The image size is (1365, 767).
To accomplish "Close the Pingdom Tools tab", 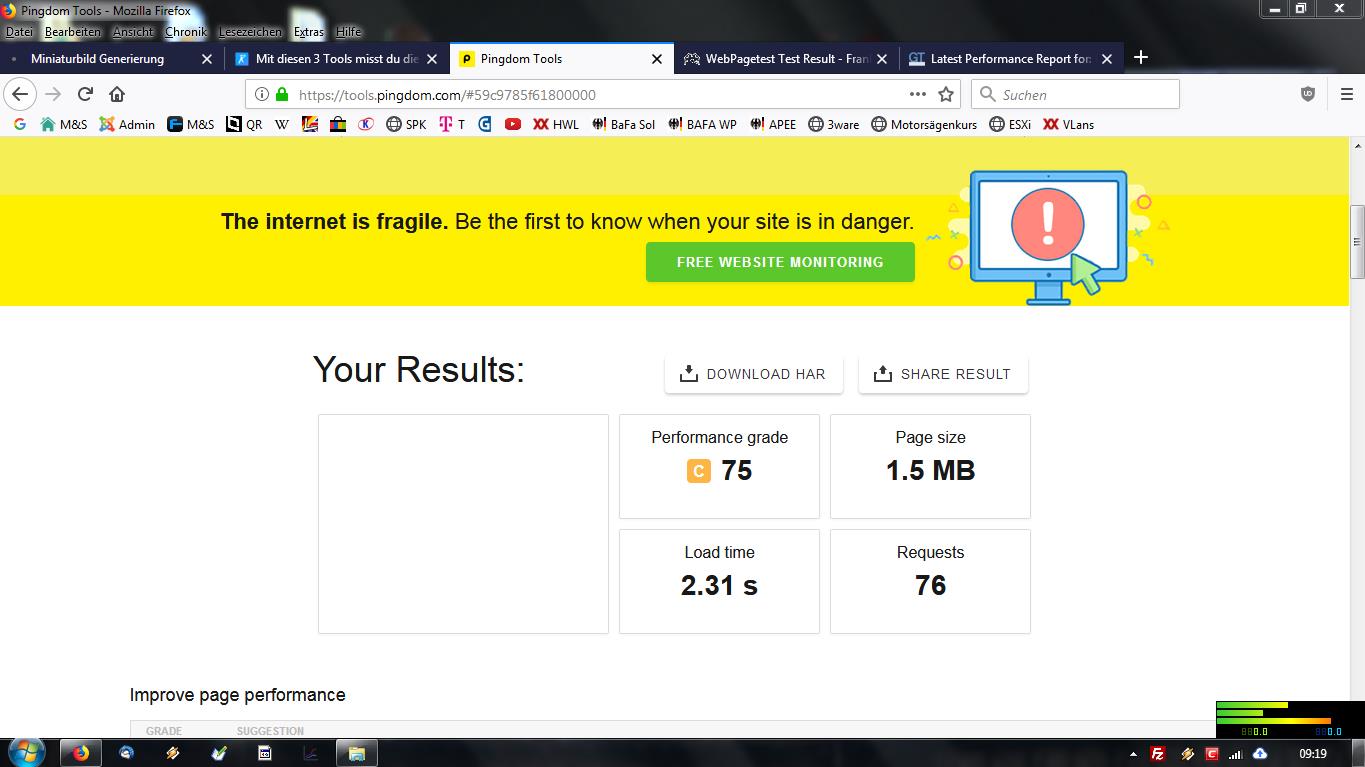I will [657, 59].
